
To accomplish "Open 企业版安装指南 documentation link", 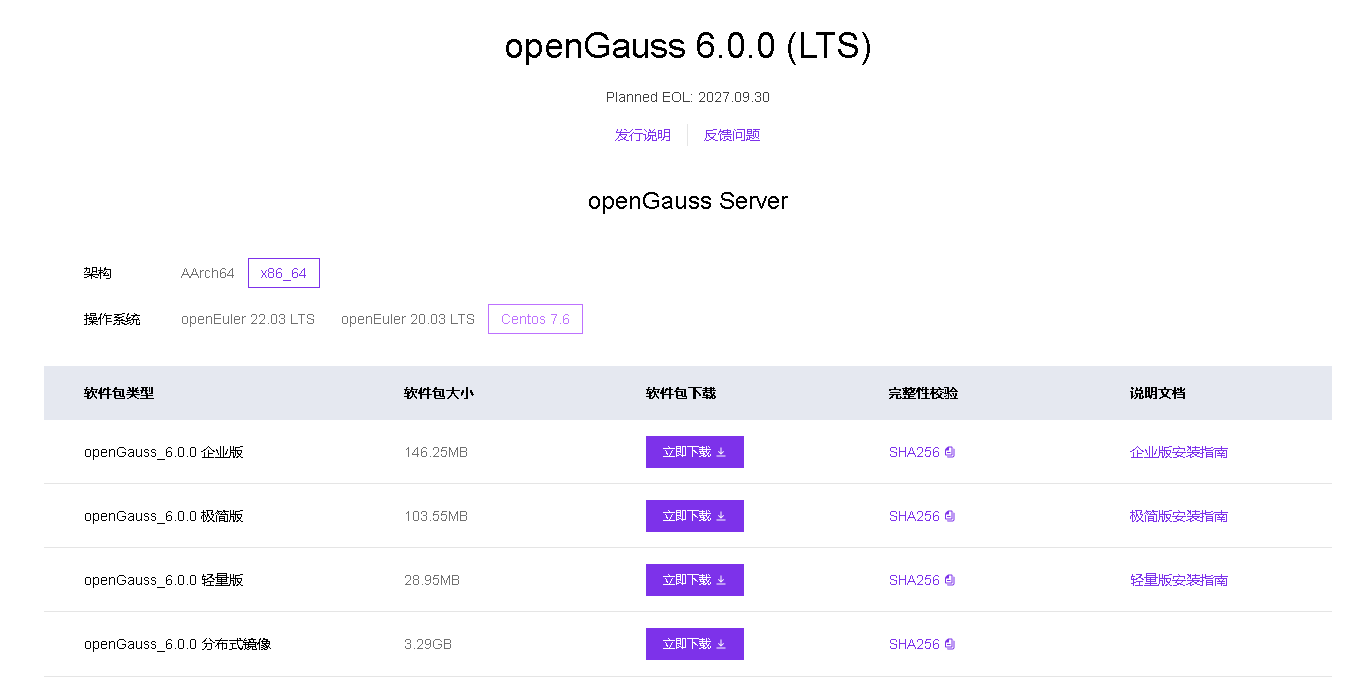I will click(1179, 452).
